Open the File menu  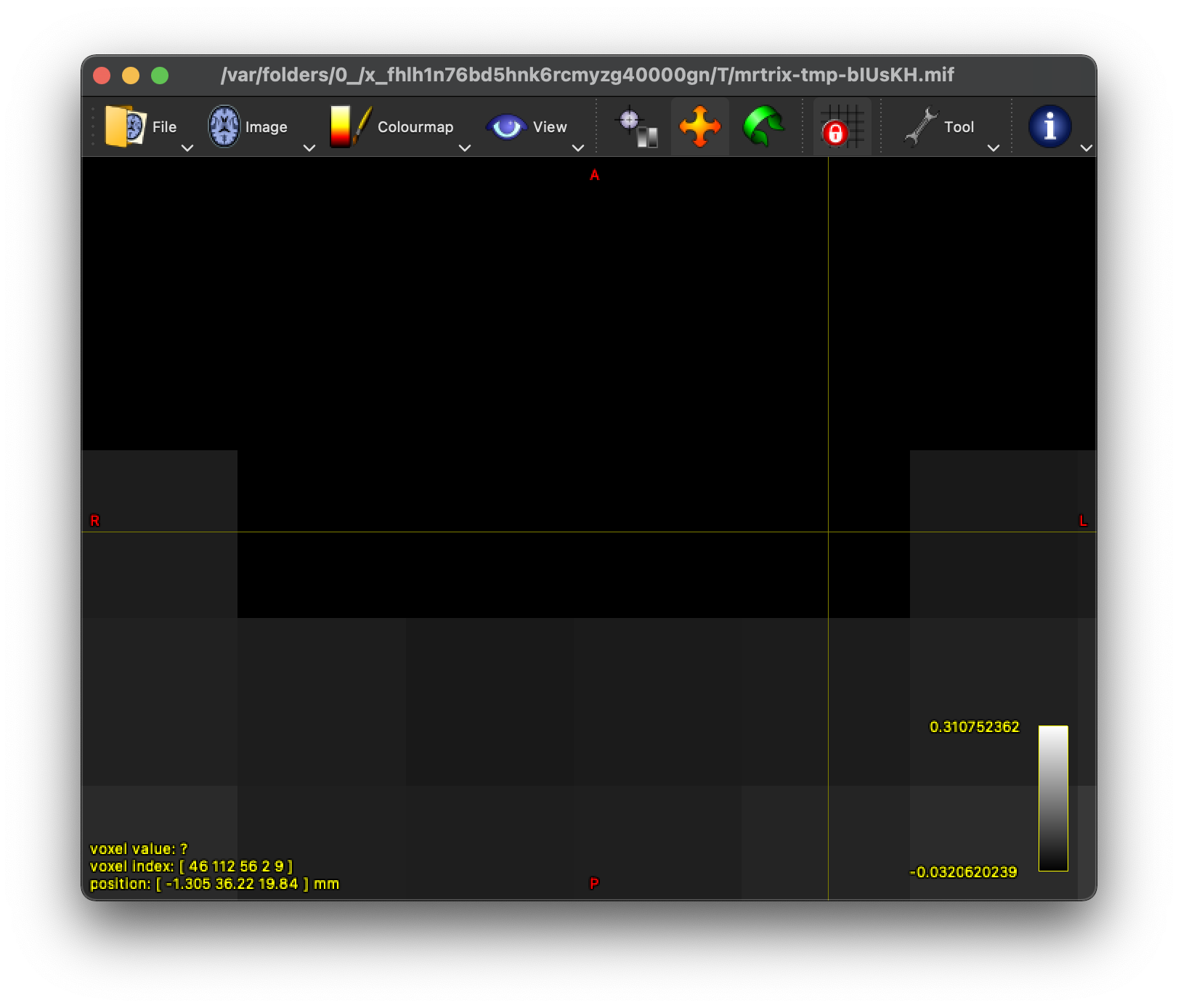164,126
